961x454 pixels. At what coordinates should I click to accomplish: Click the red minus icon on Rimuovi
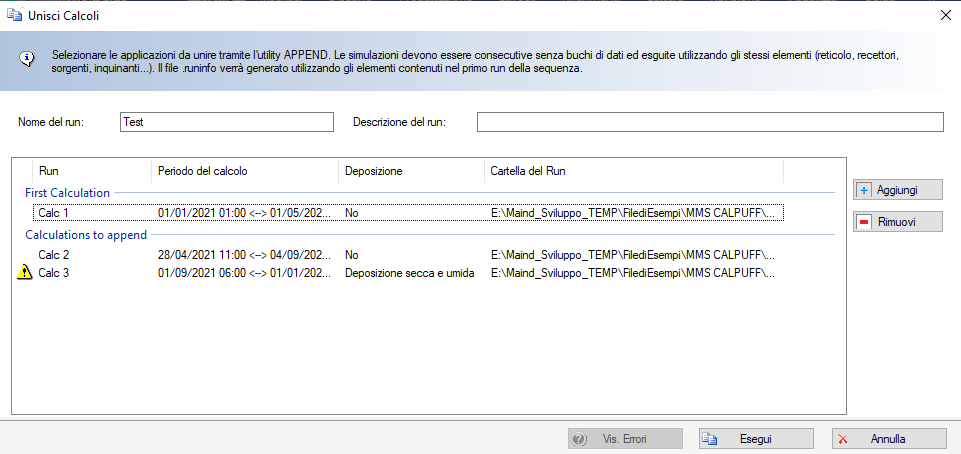pos(864,222)
